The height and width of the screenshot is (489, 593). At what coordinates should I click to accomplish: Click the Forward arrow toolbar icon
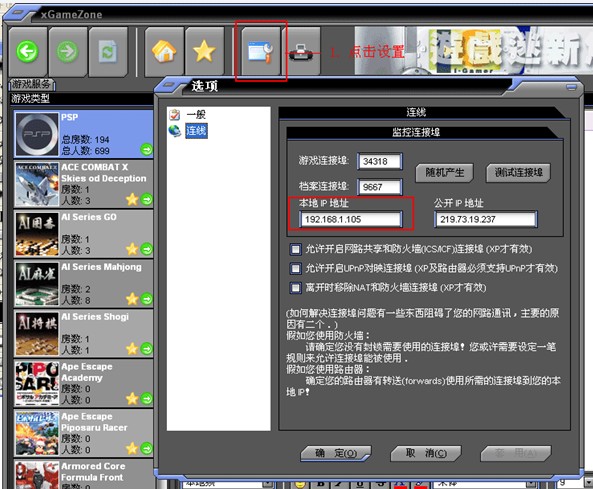67,51
